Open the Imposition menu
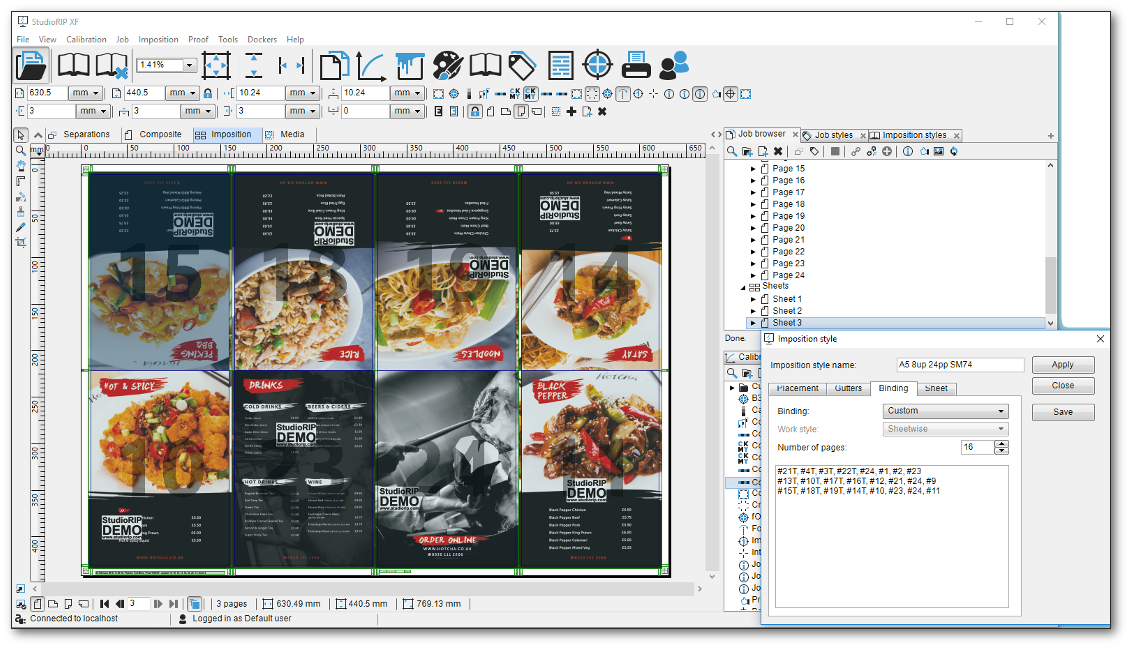 pos(156,39)
